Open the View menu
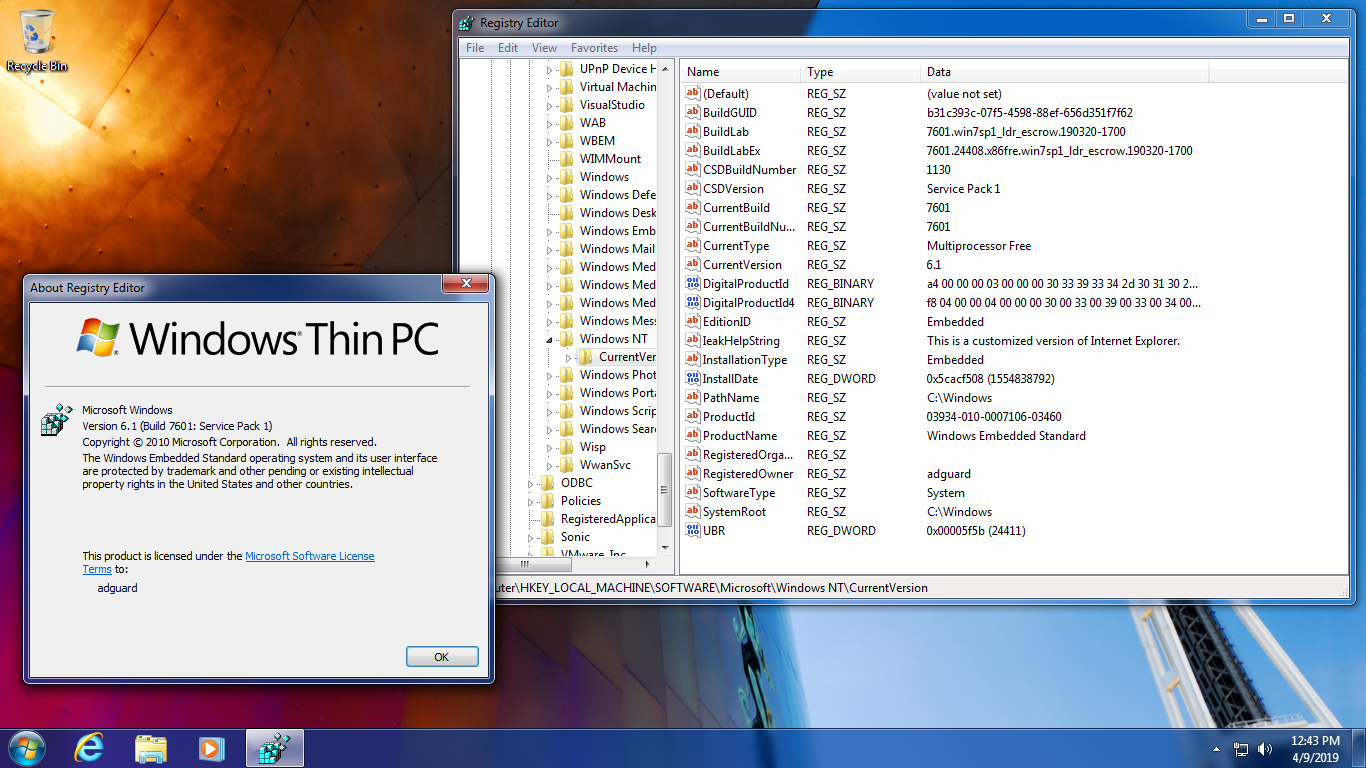Viewport: 1366px width, 768px height. point(544,48)
